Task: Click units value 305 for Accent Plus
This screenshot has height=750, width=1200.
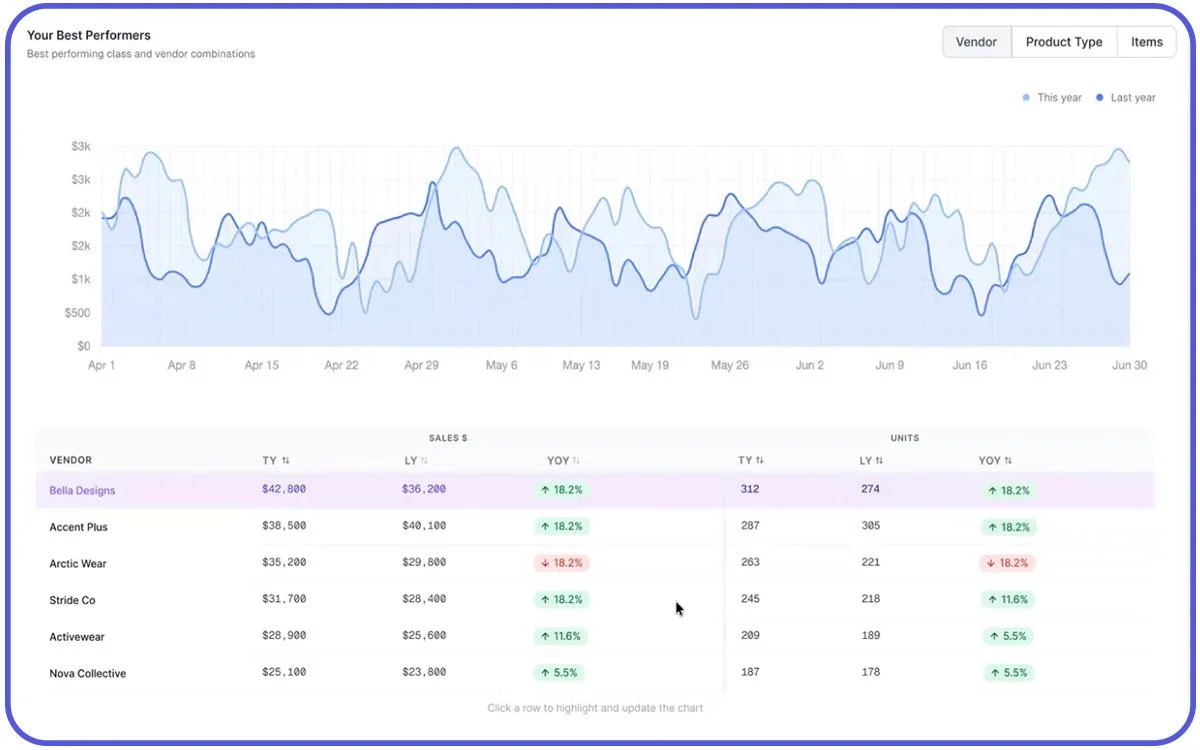Action: click(x=870, y=526)
